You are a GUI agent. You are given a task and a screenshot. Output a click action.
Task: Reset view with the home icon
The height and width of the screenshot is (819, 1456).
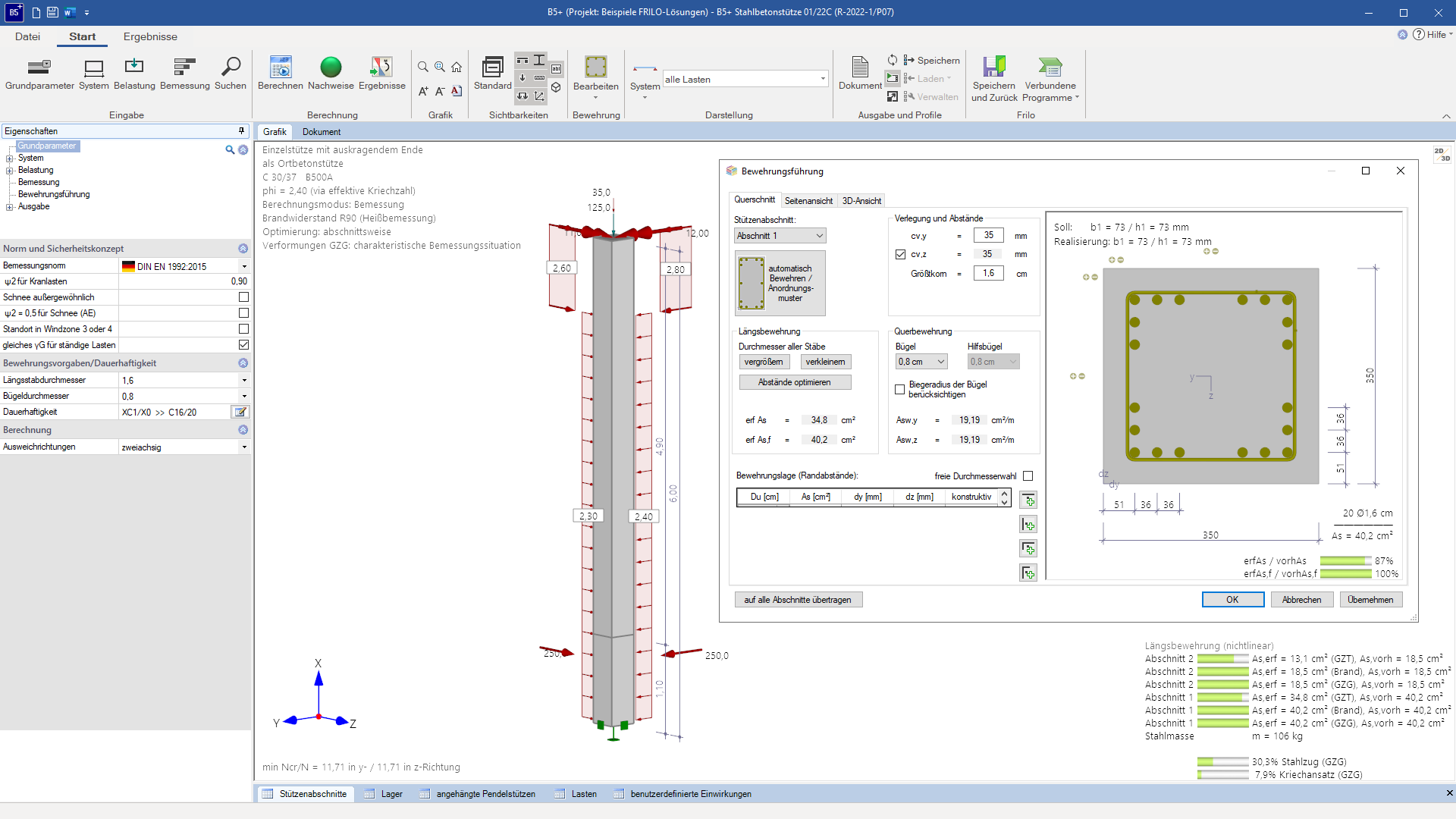(x=457, y=67)
